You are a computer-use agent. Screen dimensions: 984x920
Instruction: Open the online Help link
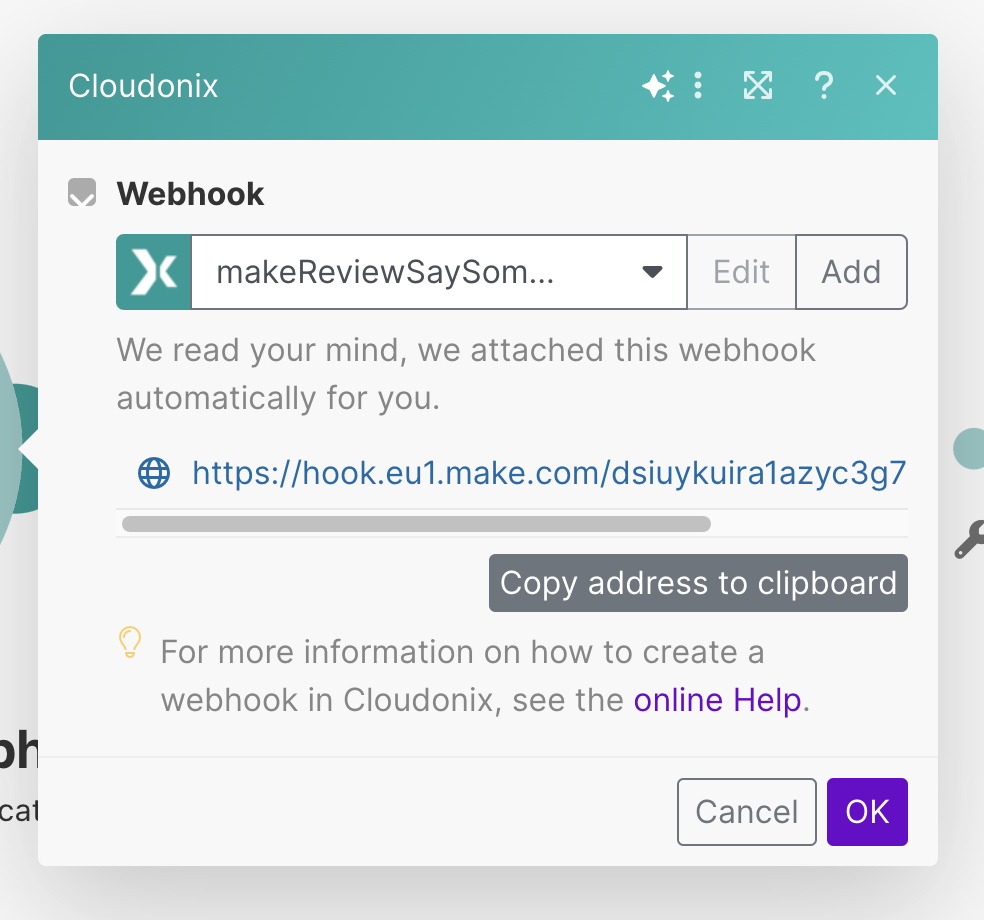(717, 700)
